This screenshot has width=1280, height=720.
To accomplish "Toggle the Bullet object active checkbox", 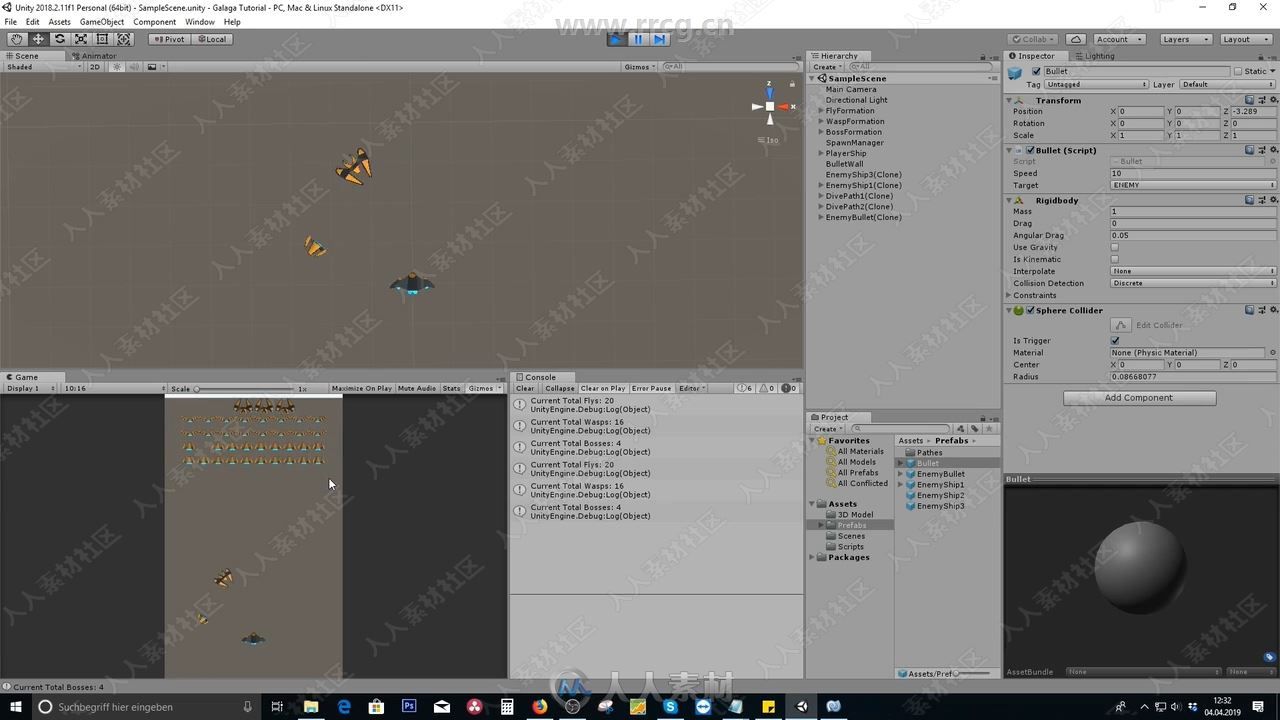I will 1036,71.
